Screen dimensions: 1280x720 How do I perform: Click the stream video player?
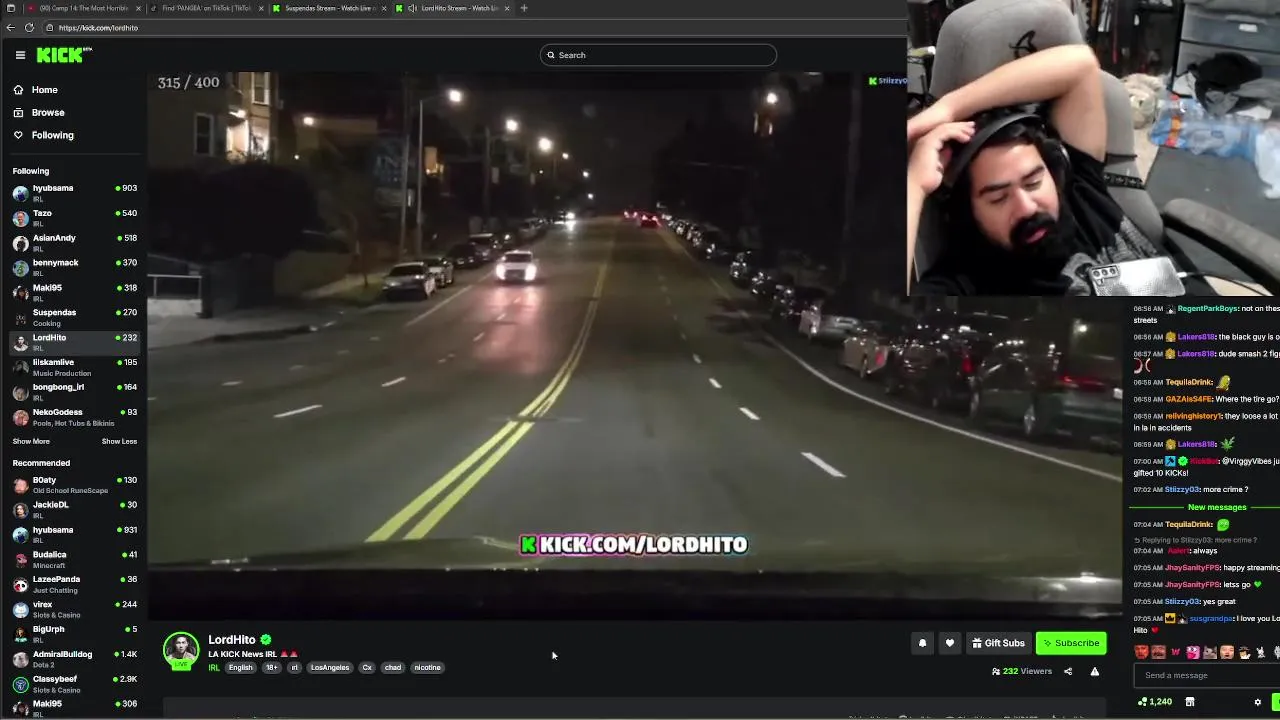(635, 345)
